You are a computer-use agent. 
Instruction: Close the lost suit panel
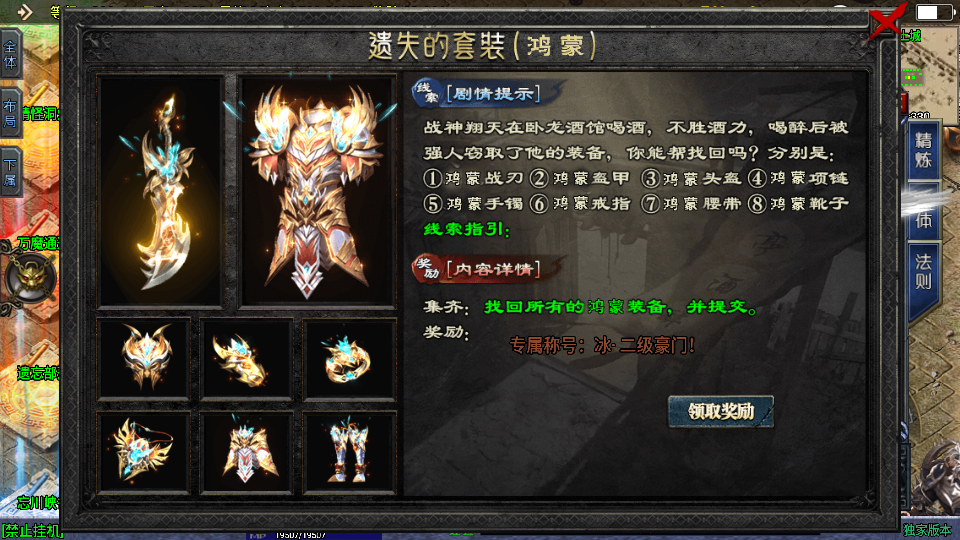point(887,20)
